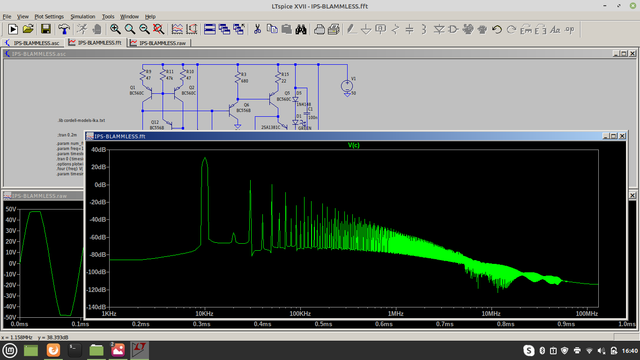
Task: Open the Tools menu
Action: point(108,16)
